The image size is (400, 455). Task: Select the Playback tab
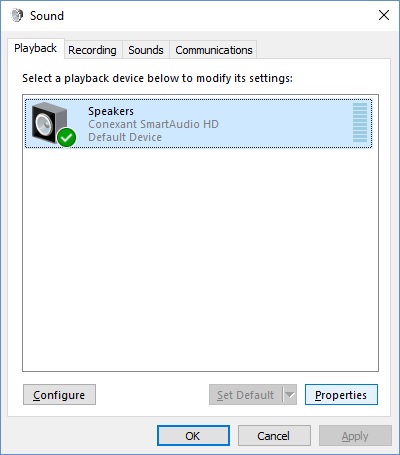(35, 48)
